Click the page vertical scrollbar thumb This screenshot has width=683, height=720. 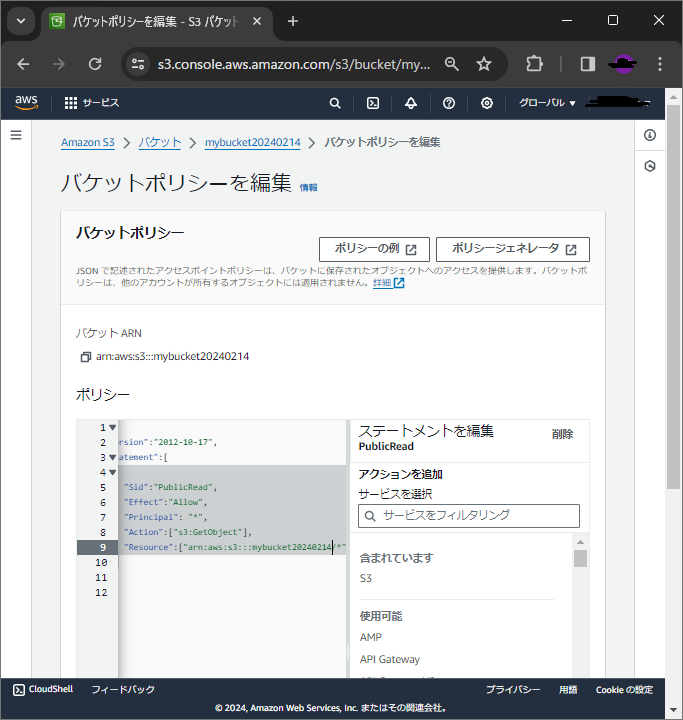[673, 297]
